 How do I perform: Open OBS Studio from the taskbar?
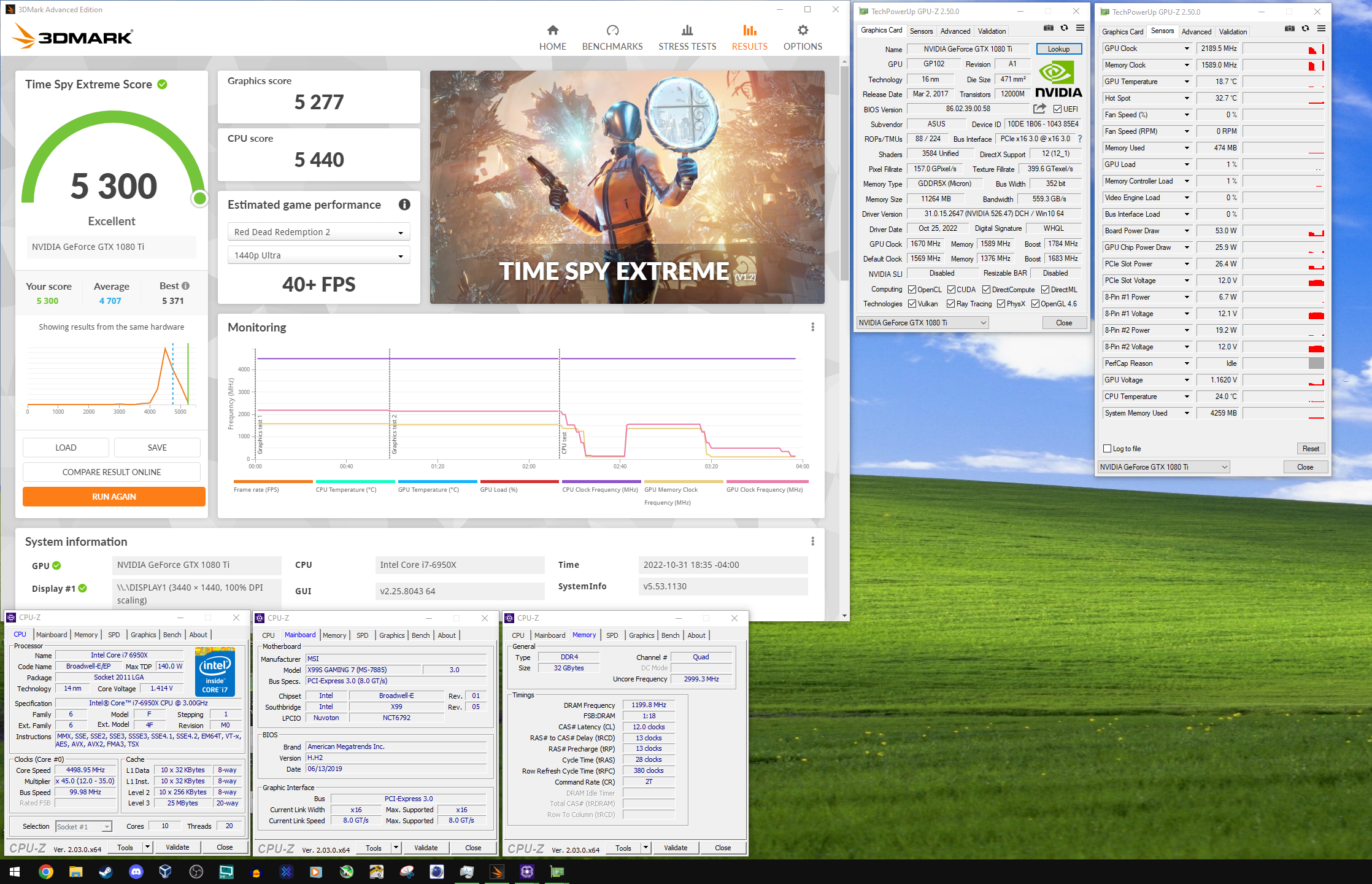(196, 871)
